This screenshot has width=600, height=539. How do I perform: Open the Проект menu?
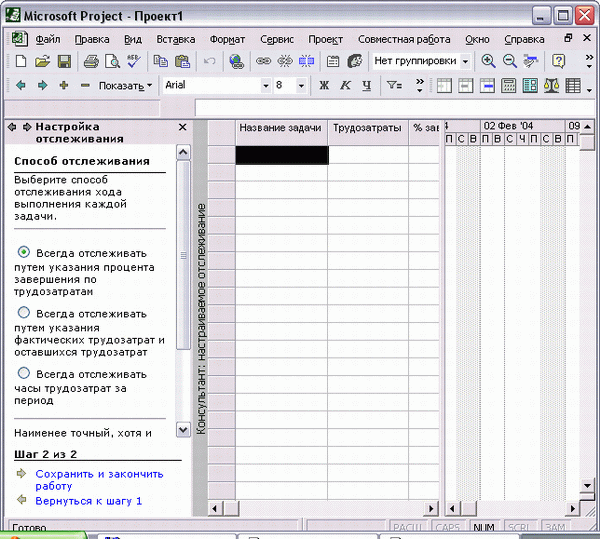coord(326,39)
